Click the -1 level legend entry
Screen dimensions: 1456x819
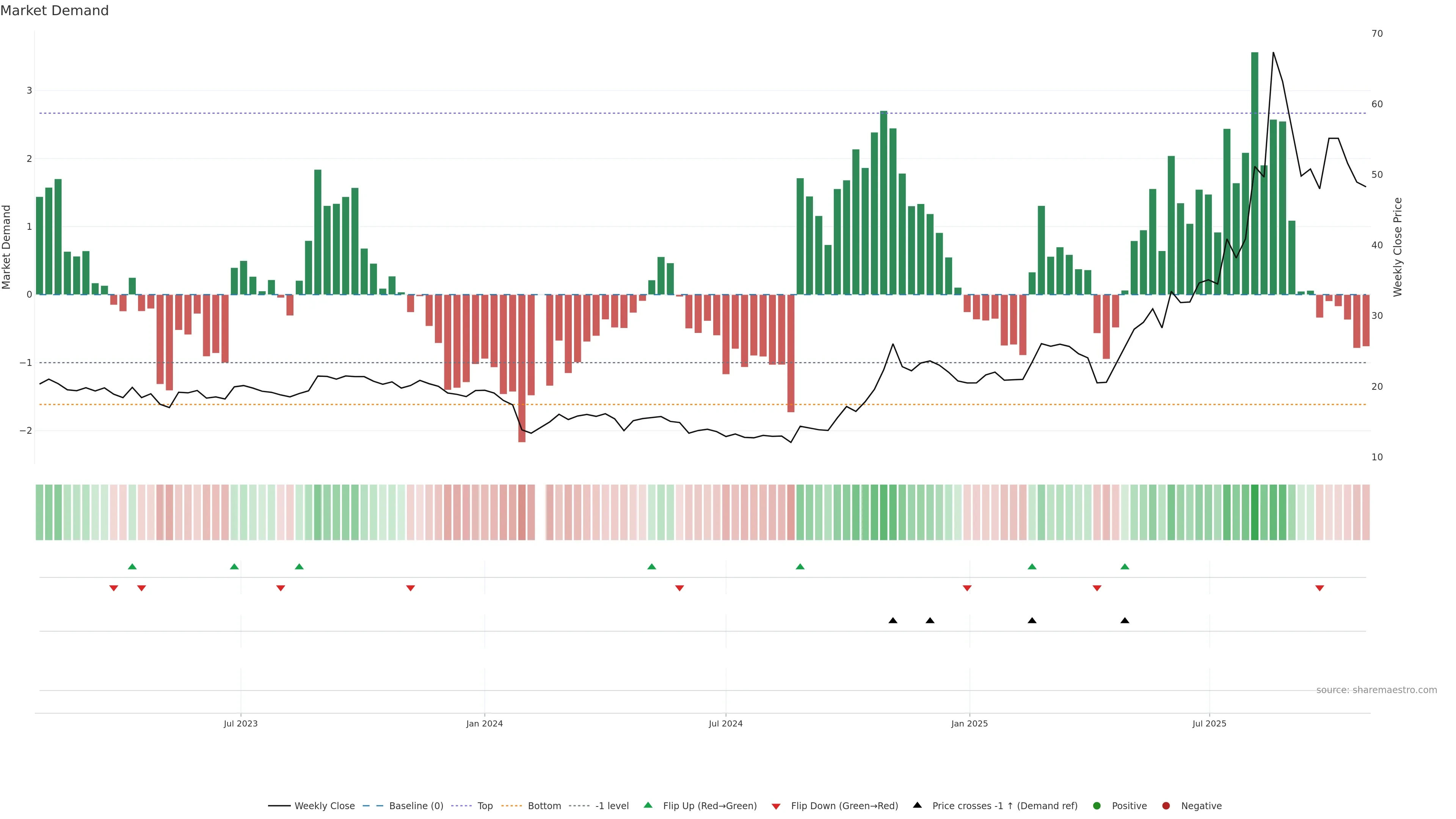click(x=612, y=806)
